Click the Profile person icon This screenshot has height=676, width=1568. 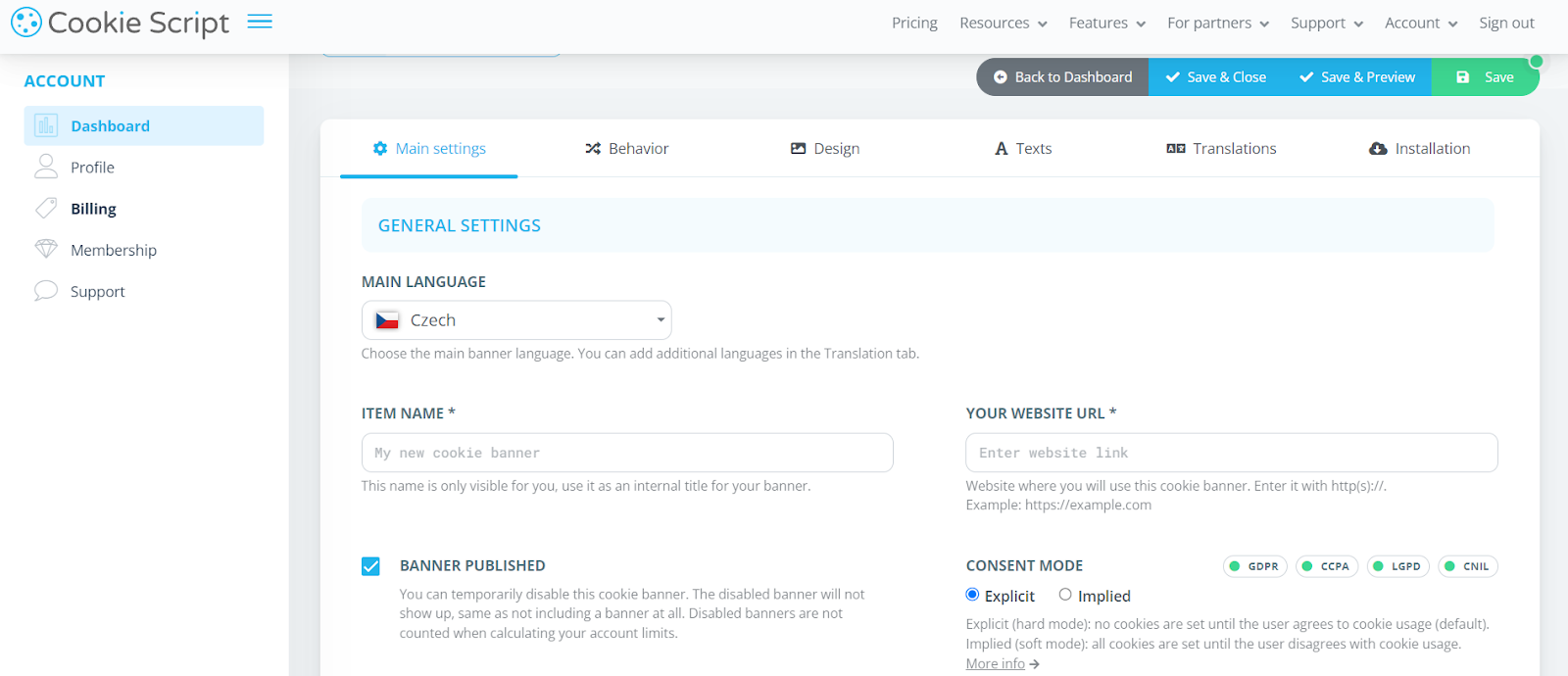click(x=46, y=167)
